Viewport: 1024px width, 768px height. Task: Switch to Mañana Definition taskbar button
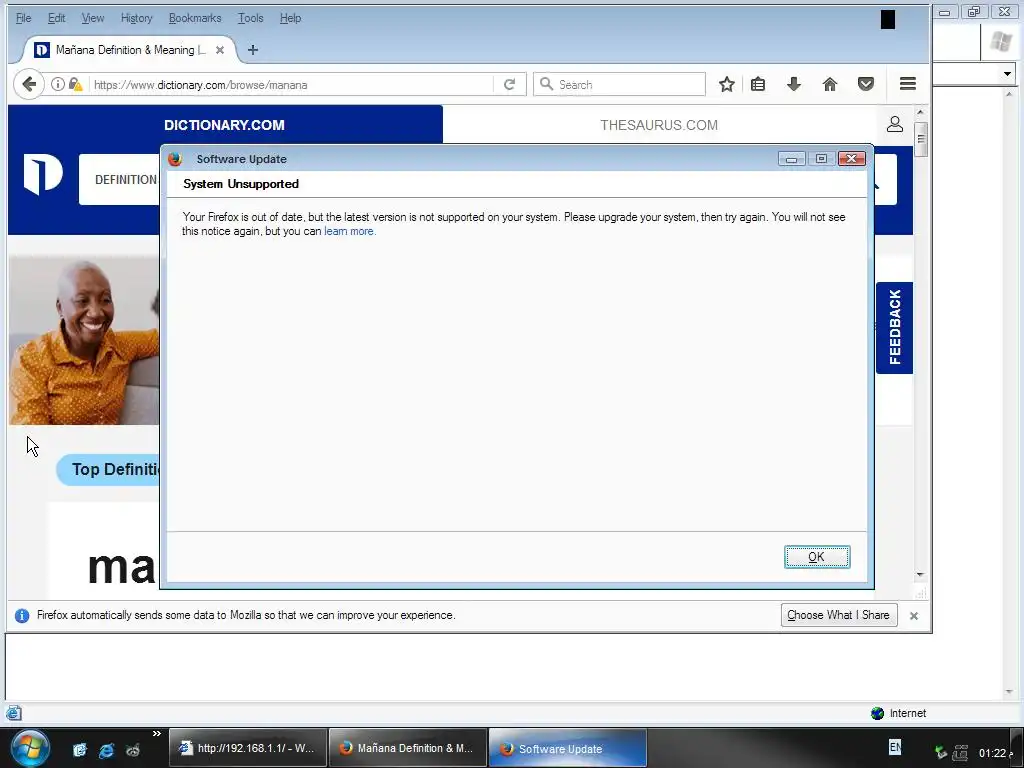coord(408,748)
